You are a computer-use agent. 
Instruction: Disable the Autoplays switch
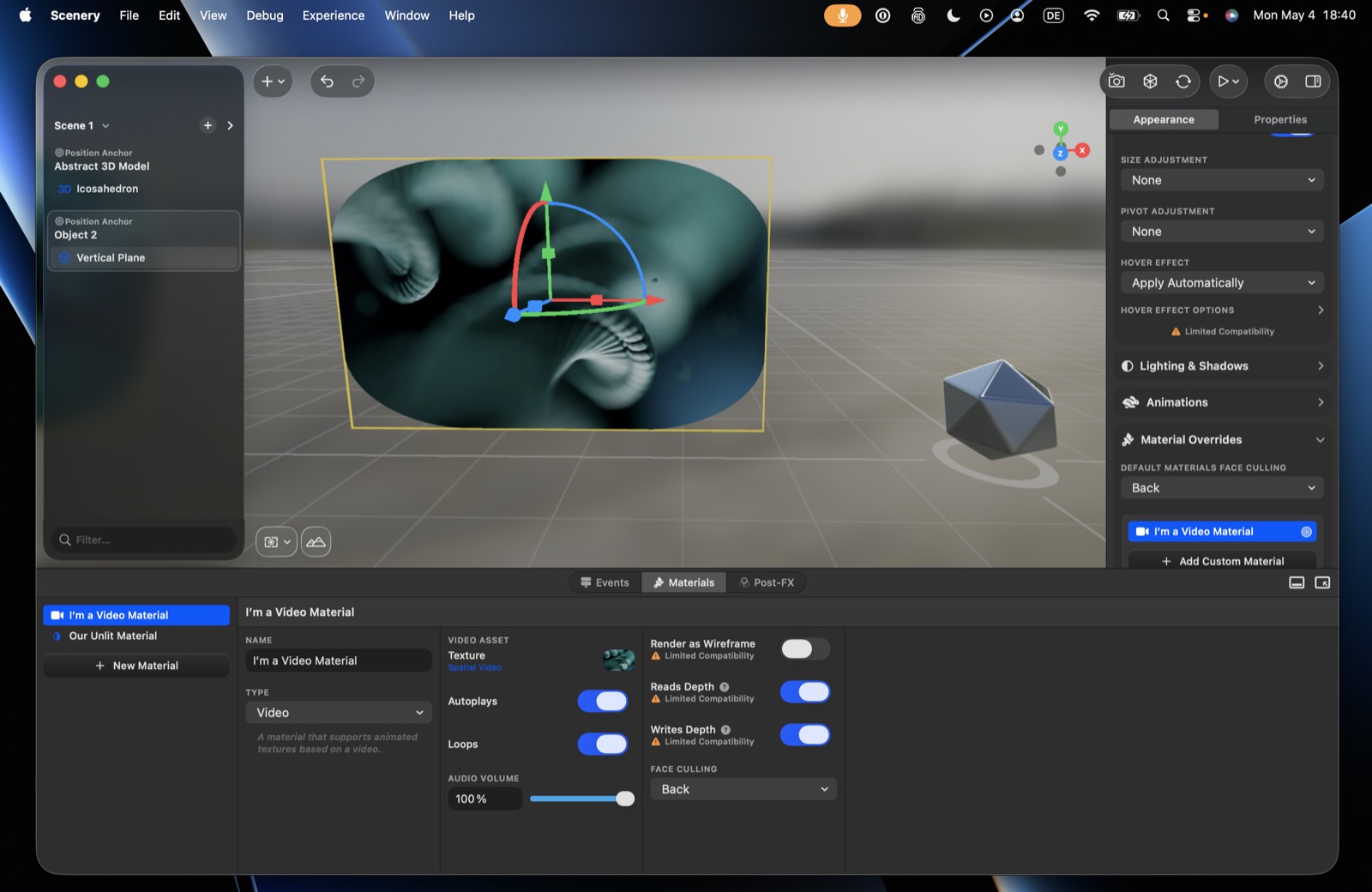[602, 702]
